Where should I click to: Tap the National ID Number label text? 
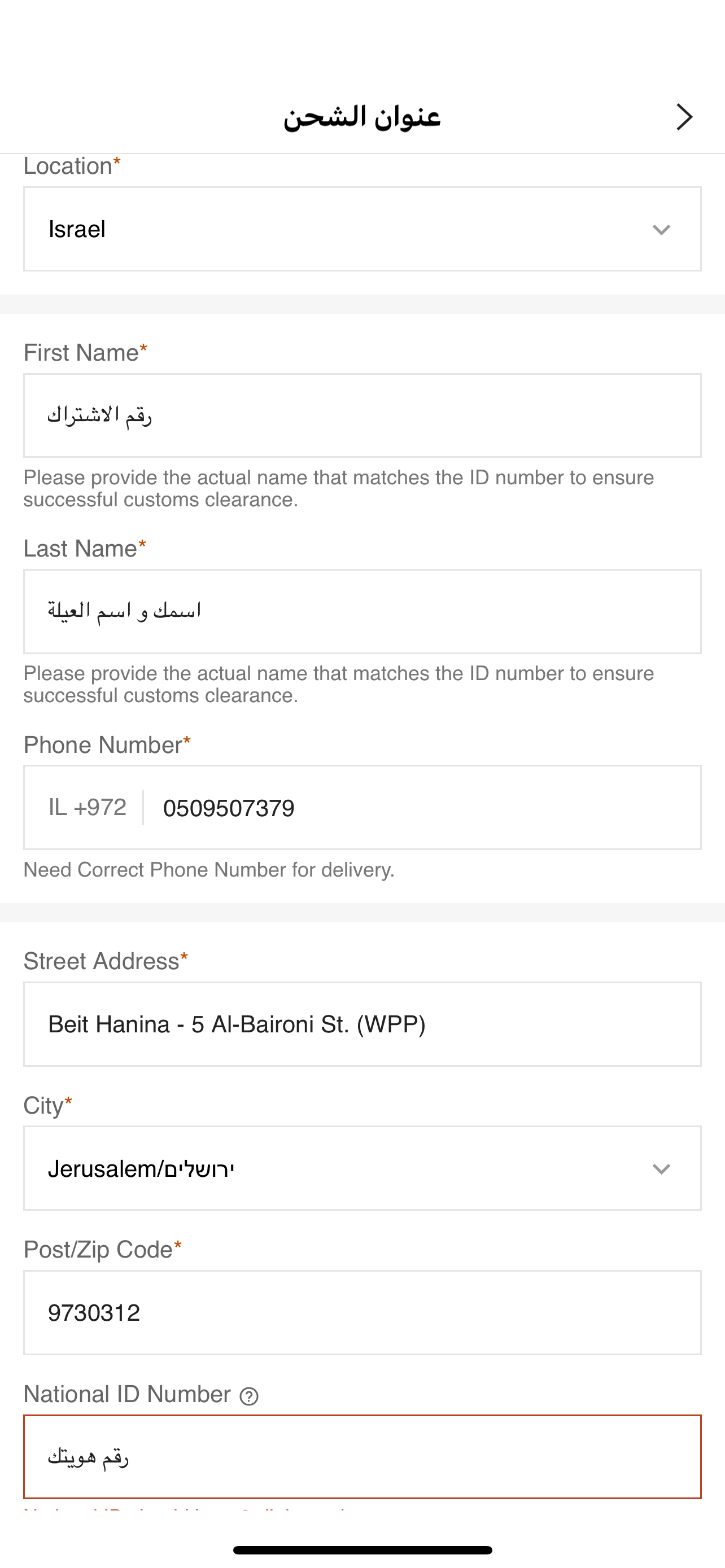tap(126, 1394)
